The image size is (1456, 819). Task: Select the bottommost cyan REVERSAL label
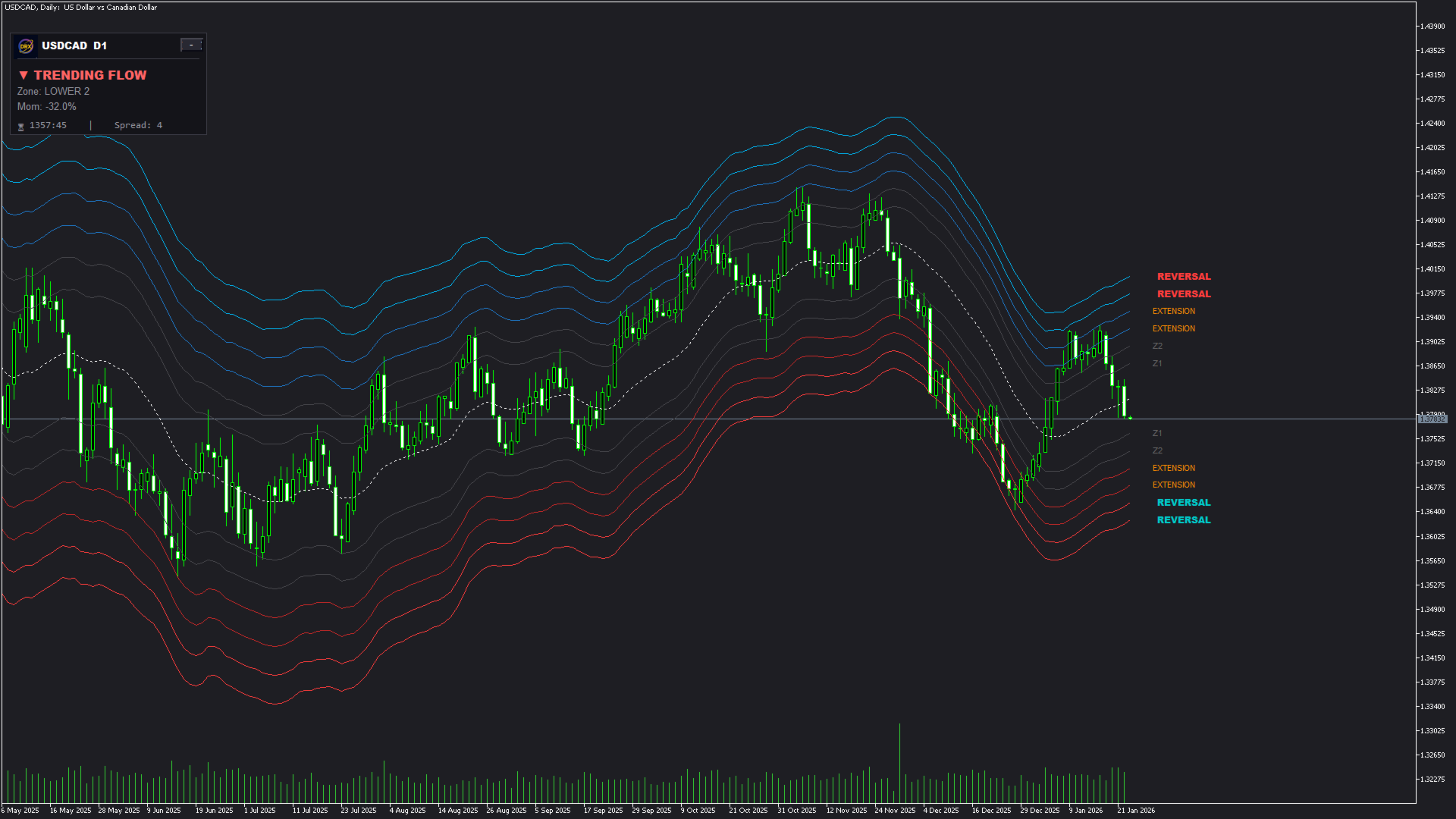(1183, 520)
